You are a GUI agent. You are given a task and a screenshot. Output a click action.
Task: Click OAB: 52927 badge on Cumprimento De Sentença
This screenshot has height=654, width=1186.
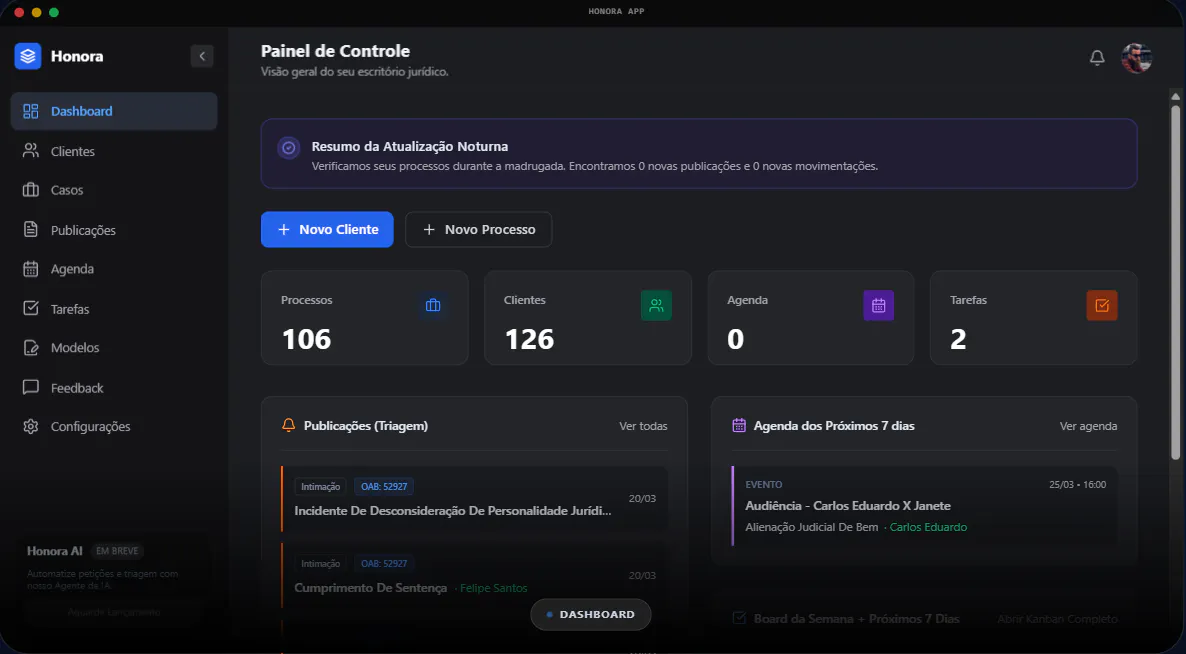tap(384, 564)
